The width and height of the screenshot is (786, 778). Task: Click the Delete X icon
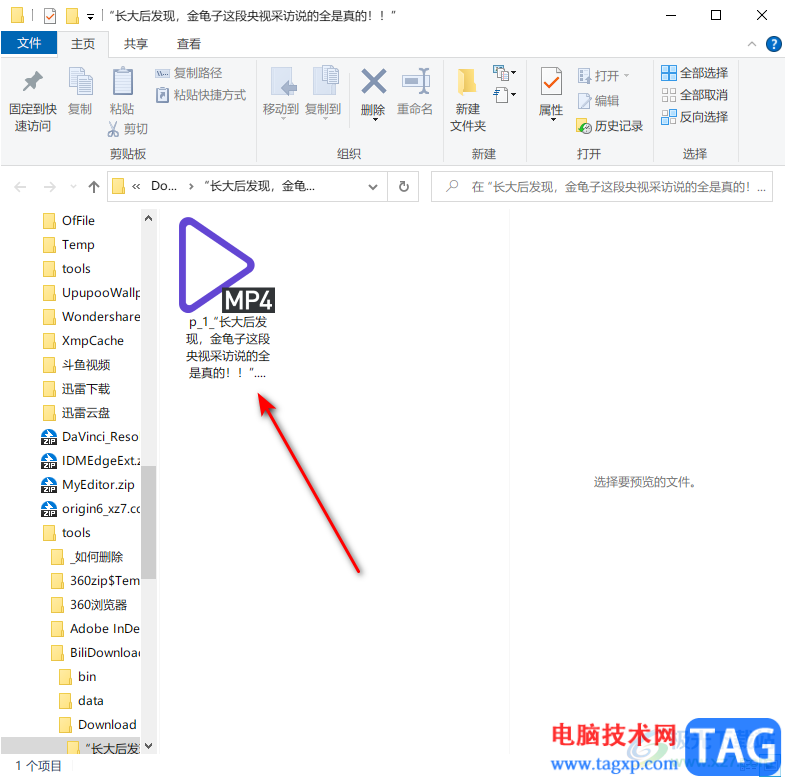373,81
